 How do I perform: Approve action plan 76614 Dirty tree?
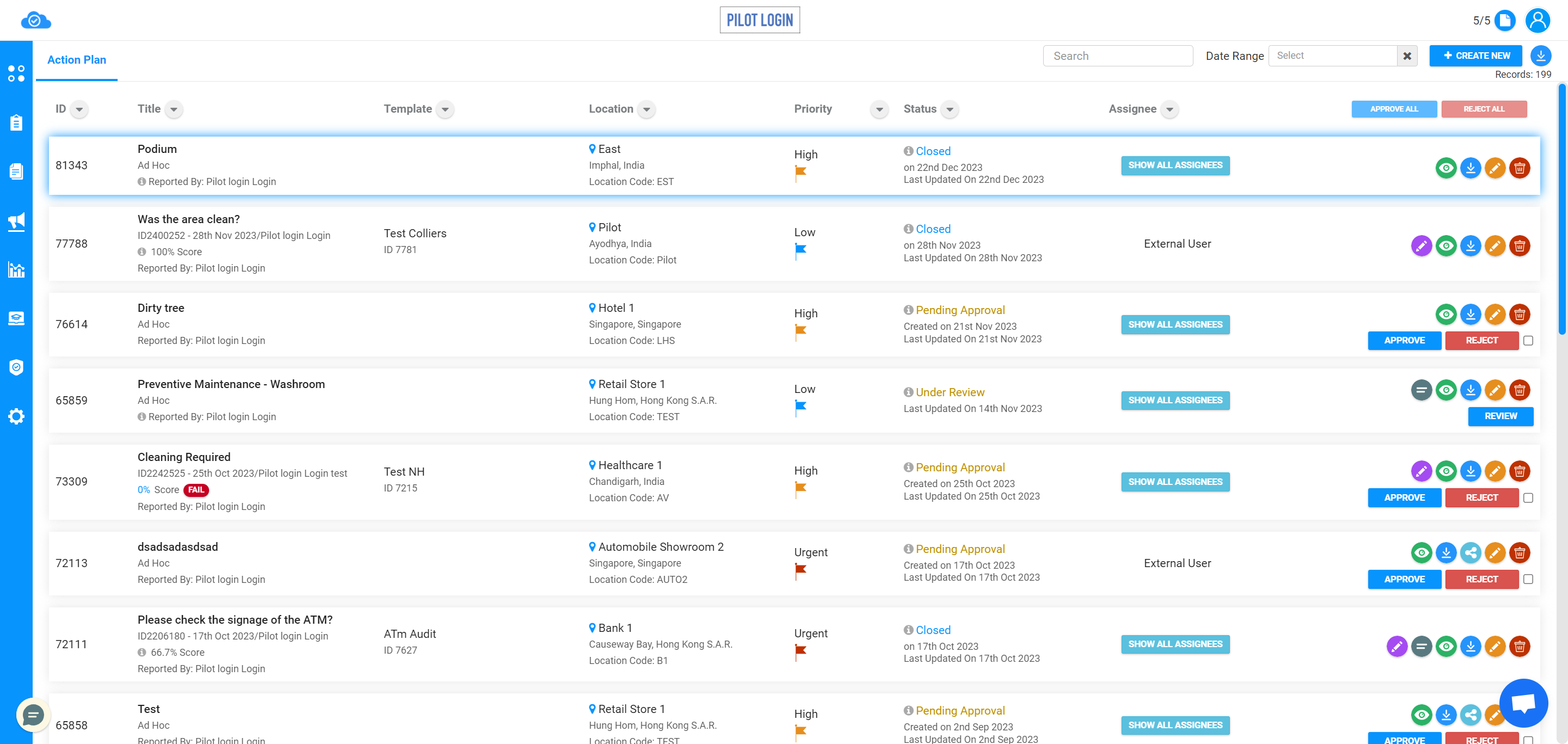(1404, 341)
